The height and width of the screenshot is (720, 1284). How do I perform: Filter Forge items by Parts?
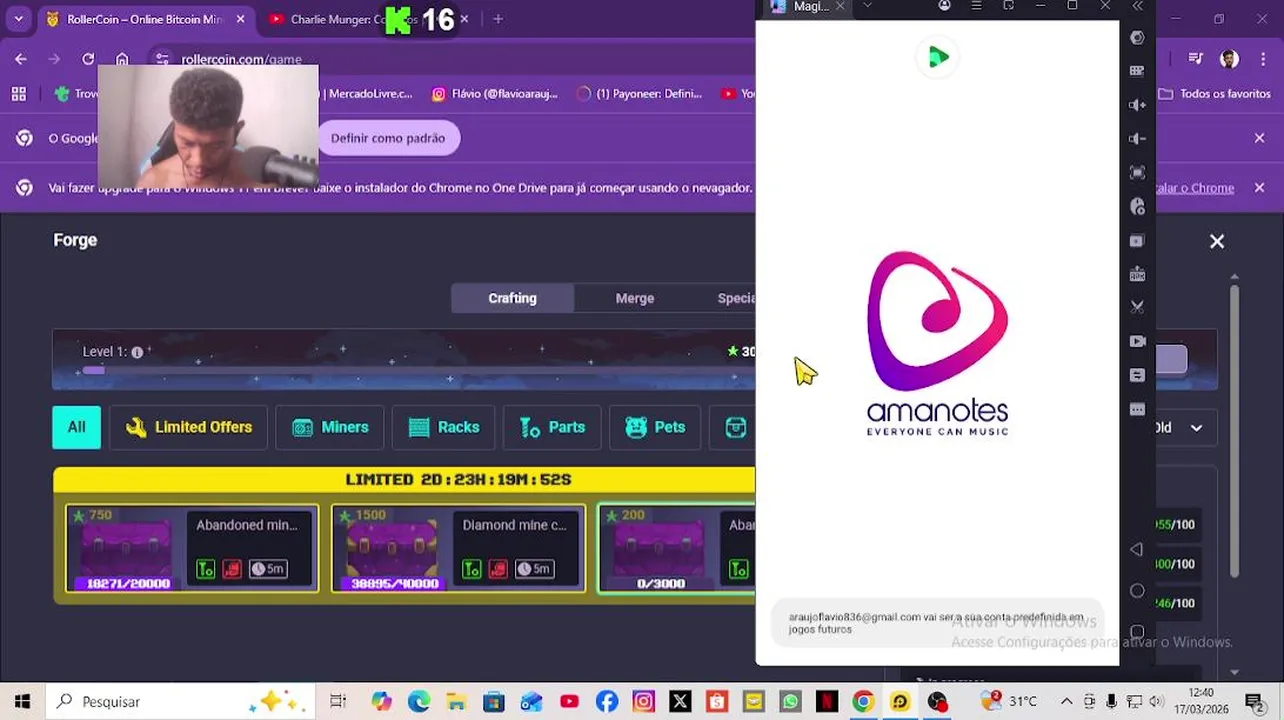point(552,427)
